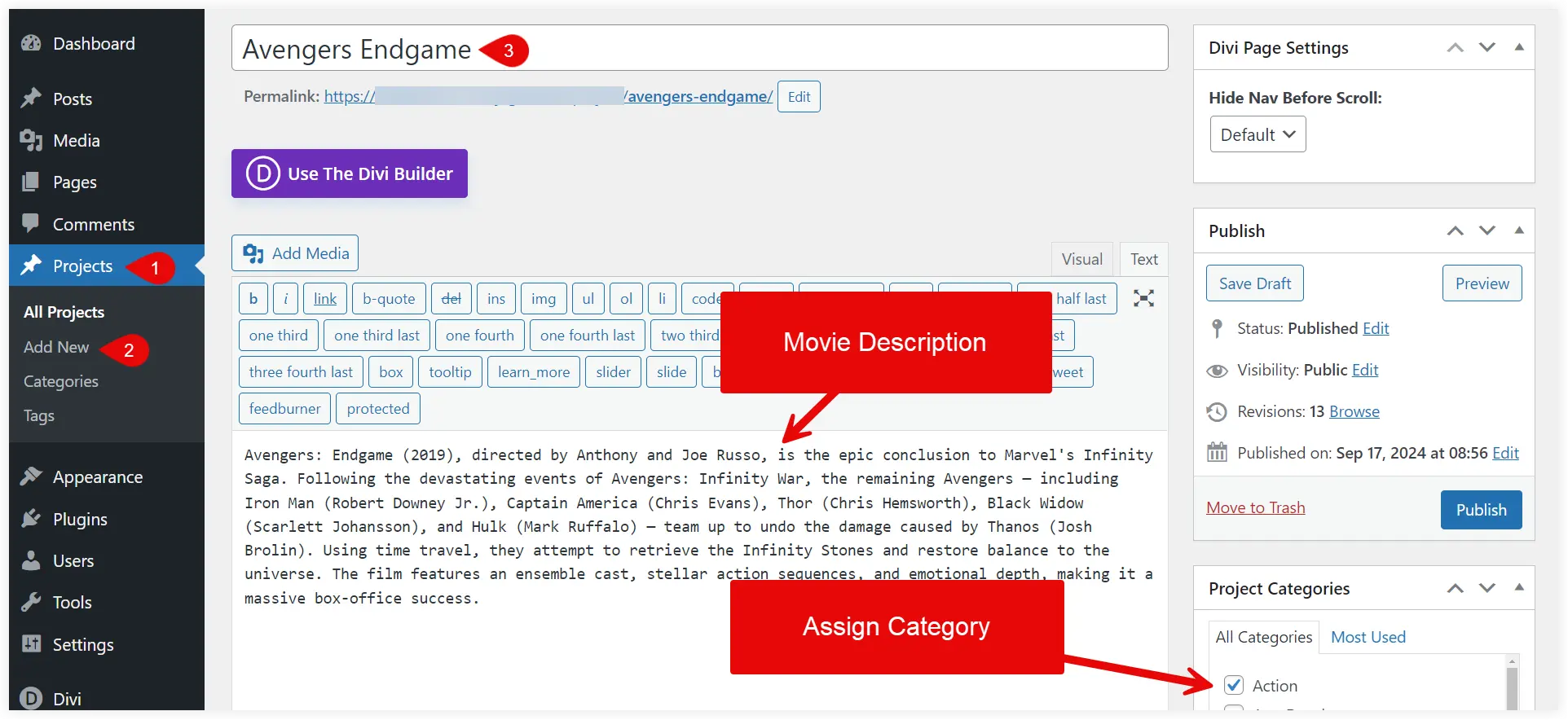Click the ins quicktag
1568x720 pixels.
click(x=496, y=299)
